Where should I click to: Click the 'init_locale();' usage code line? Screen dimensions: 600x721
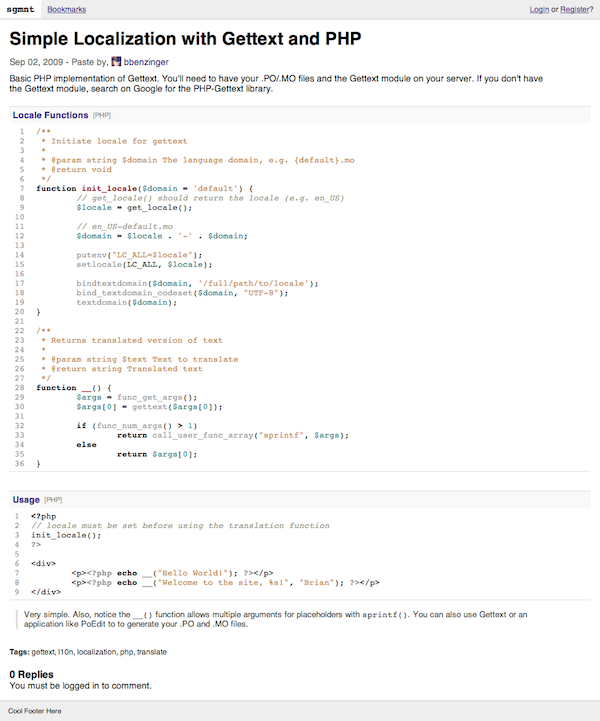coord(66,535)
